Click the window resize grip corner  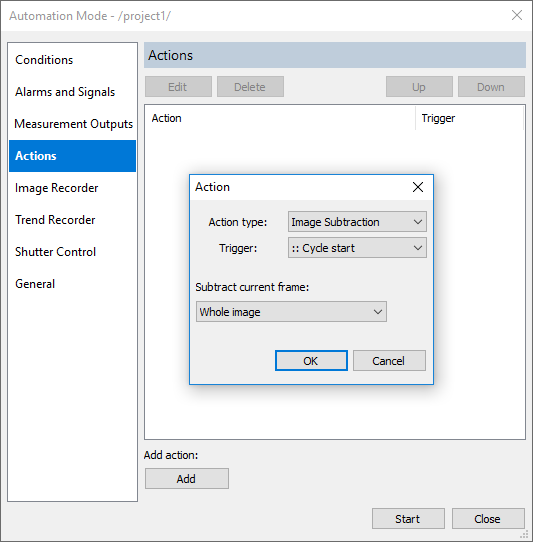tap(525, 534)
